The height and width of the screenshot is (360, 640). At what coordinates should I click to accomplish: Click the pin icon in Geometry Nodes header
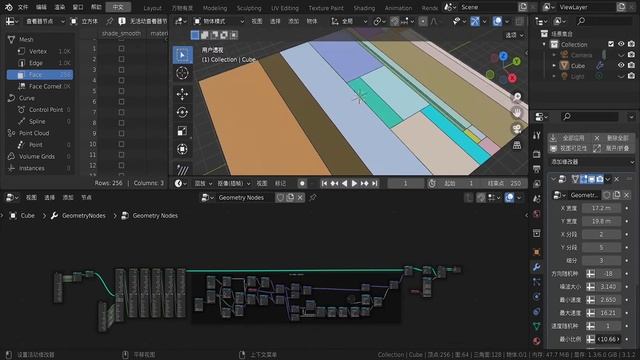[x=313, y=198]
